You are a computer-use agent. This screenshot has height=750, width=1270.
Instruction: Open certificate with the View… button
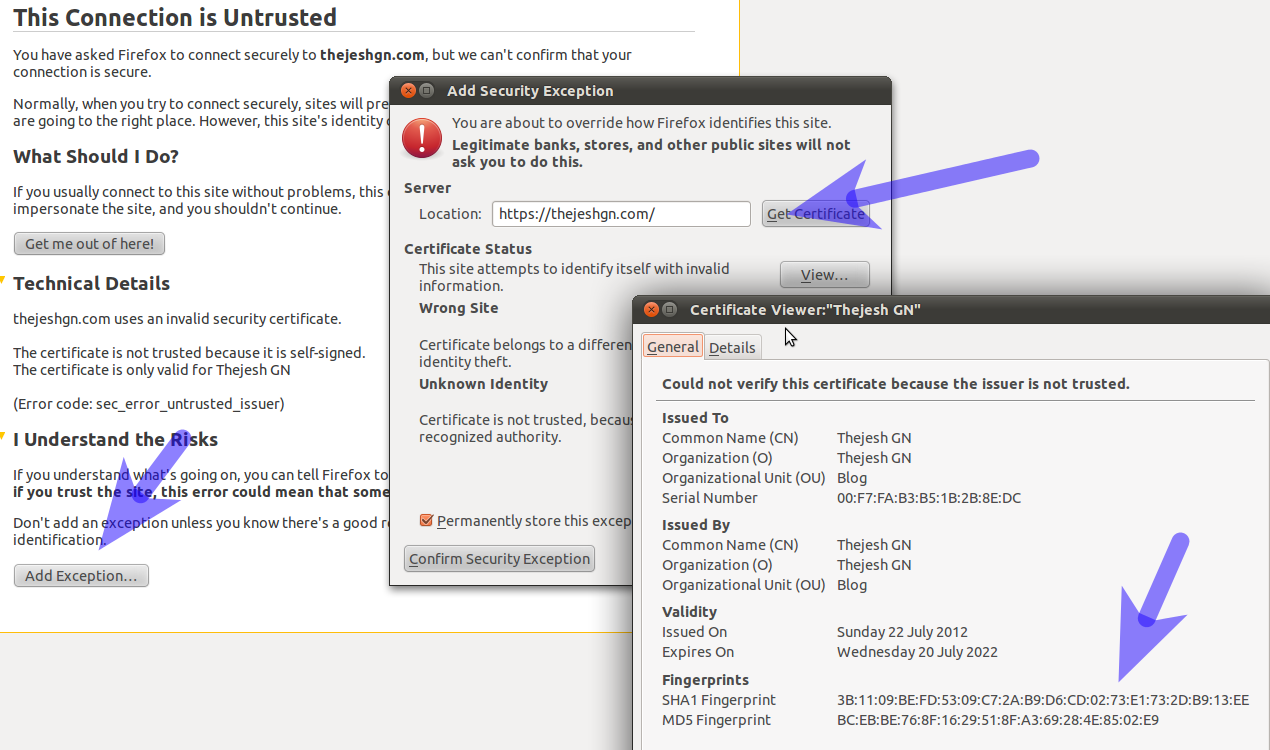[825, 275]
